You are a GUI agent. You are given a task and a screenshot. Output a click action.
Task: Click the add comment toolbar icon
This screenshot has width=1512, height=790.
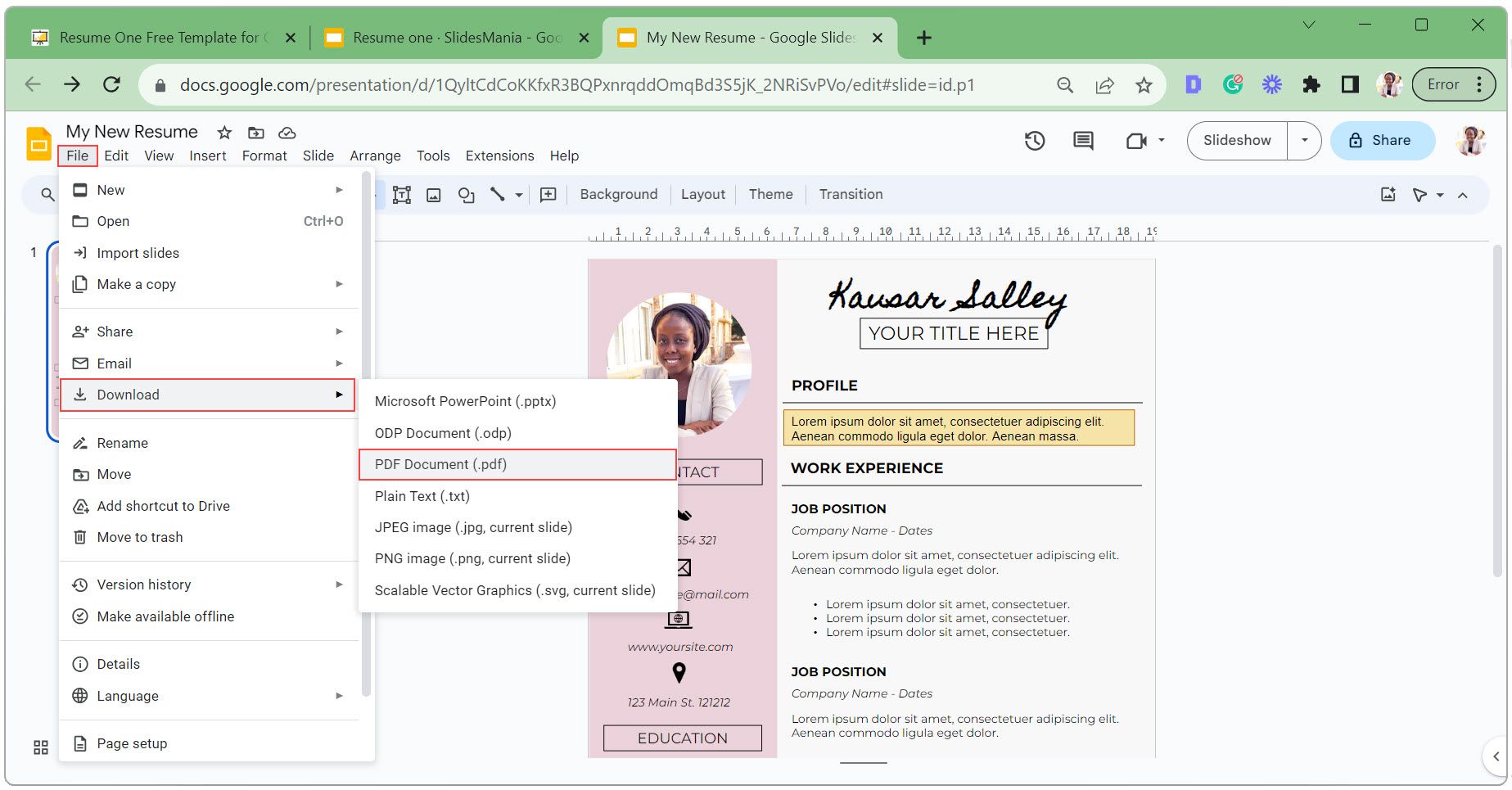coord(548,195)
